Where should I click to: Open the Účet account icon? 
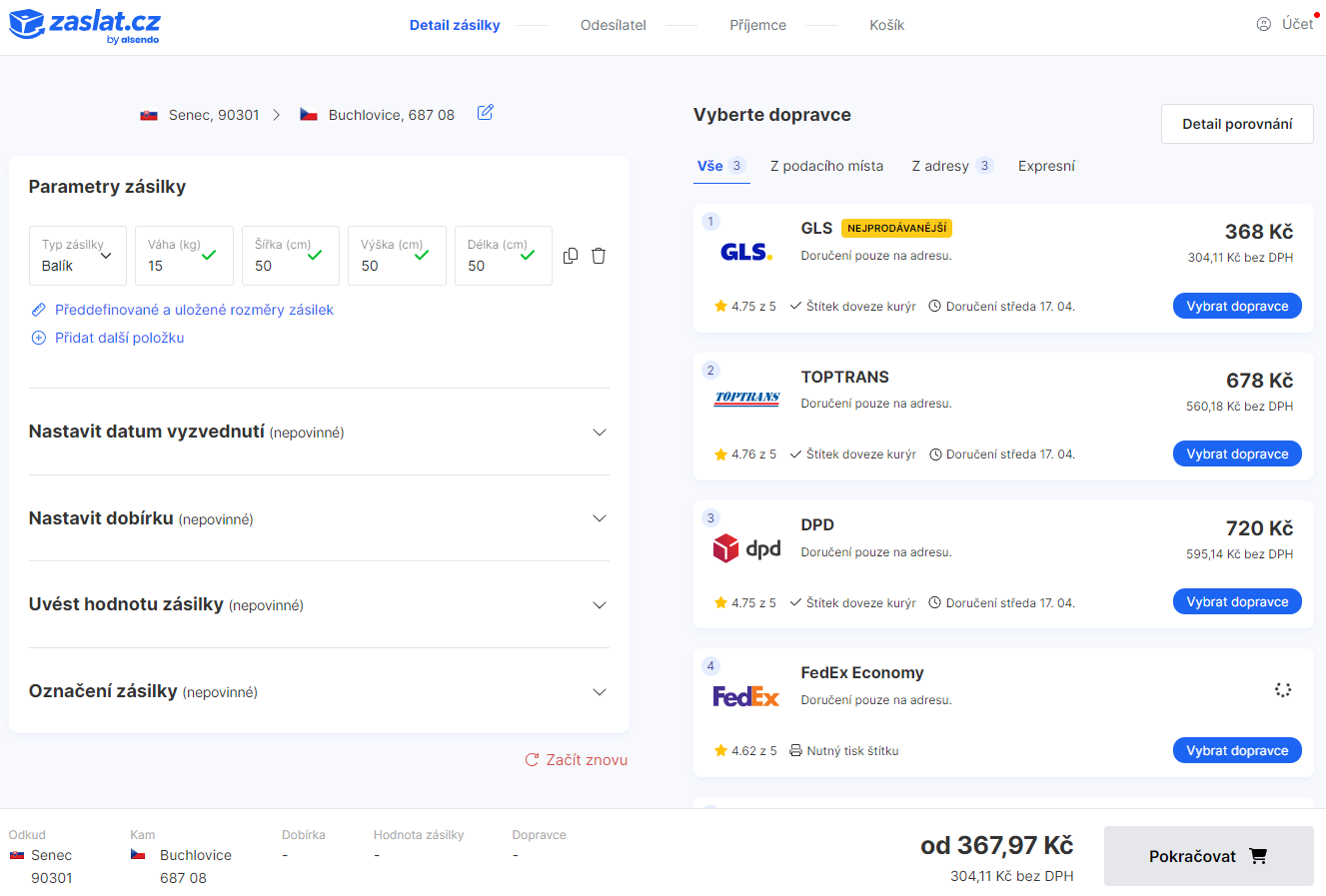point(1264,24)
